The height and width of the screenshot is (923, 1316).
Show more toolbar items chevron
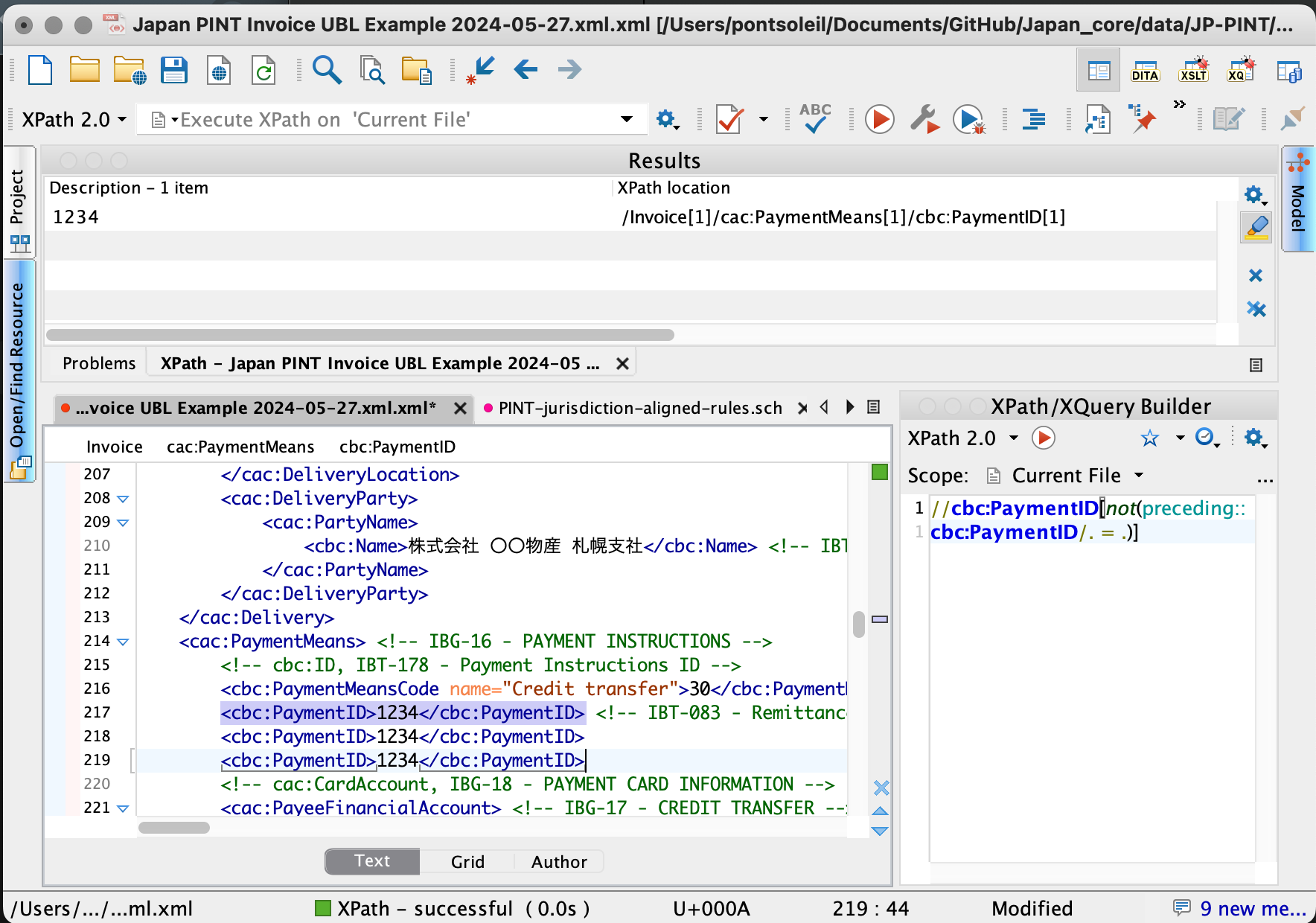(x=1179, y=104)
